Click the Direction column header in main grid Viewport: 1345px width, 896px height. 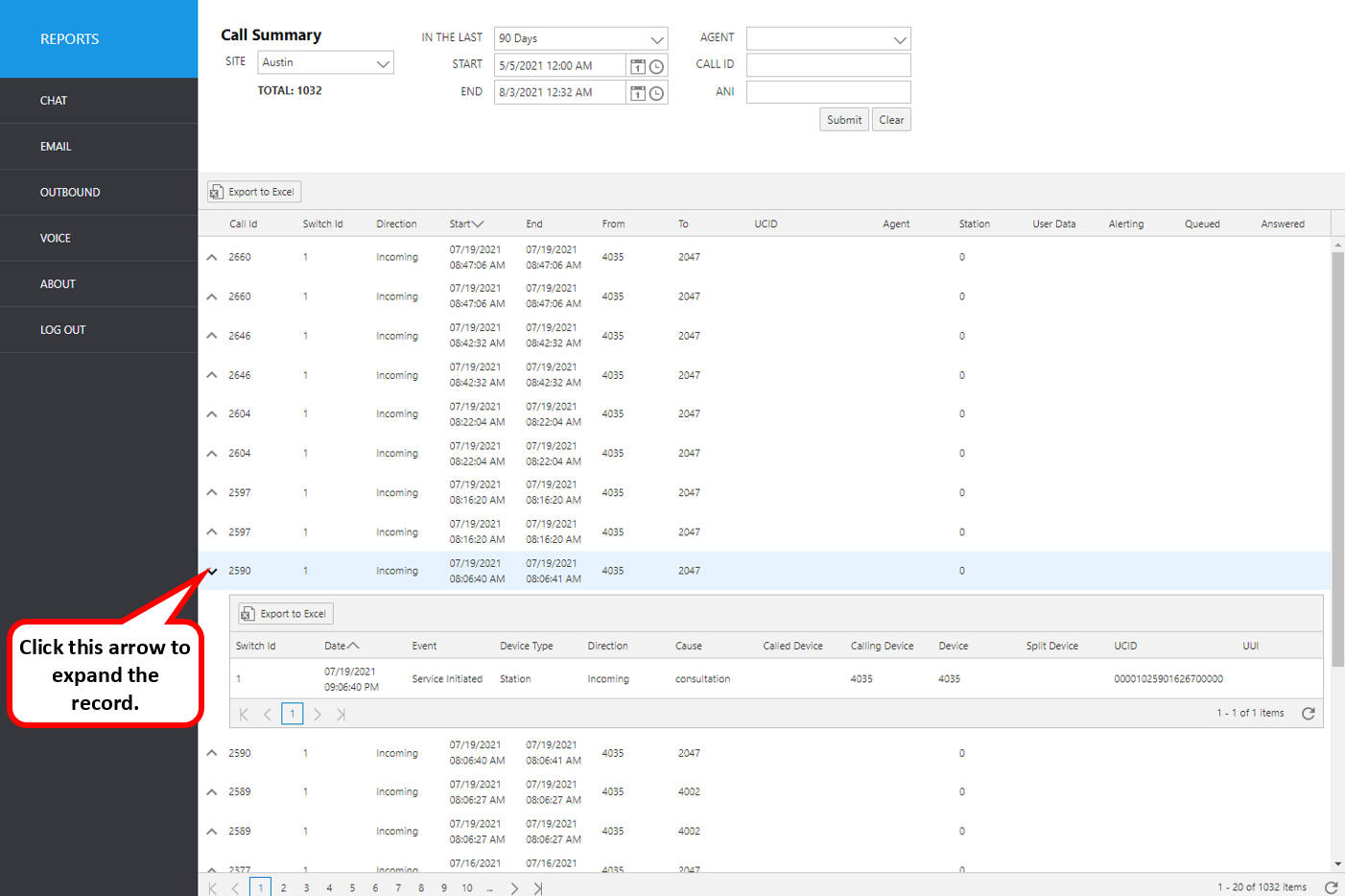(396, 224)
